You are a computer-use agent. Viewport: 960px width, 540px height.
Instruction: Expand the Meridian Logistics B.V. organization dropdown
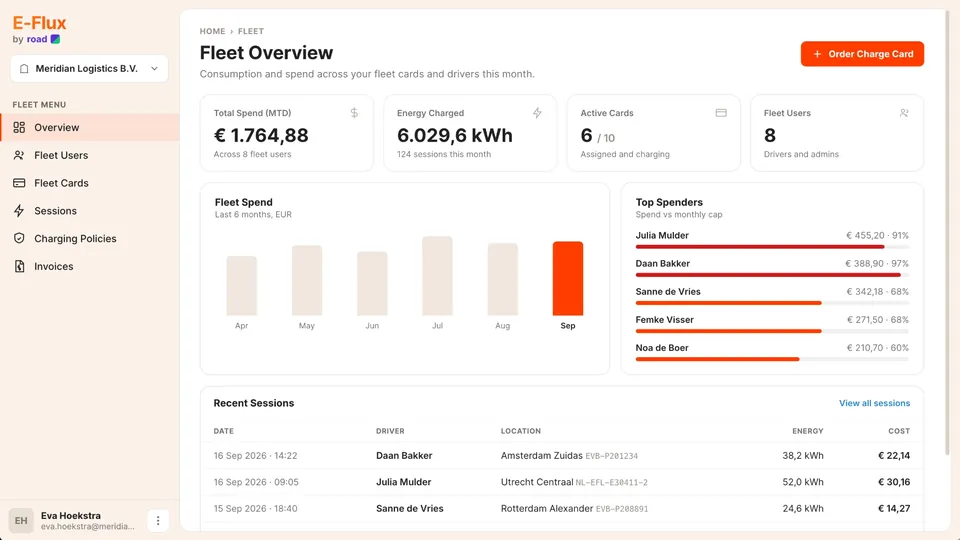tap(89, 69)
